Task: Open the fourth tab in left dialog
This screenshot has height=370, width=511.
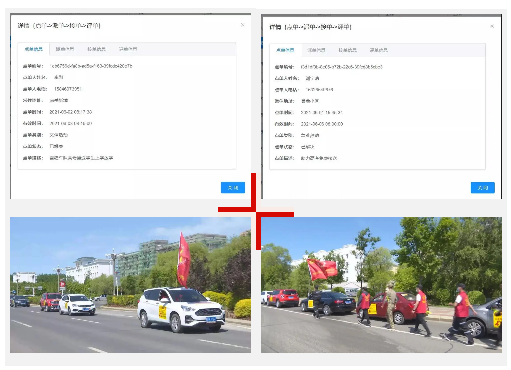Action: point(128,49)
